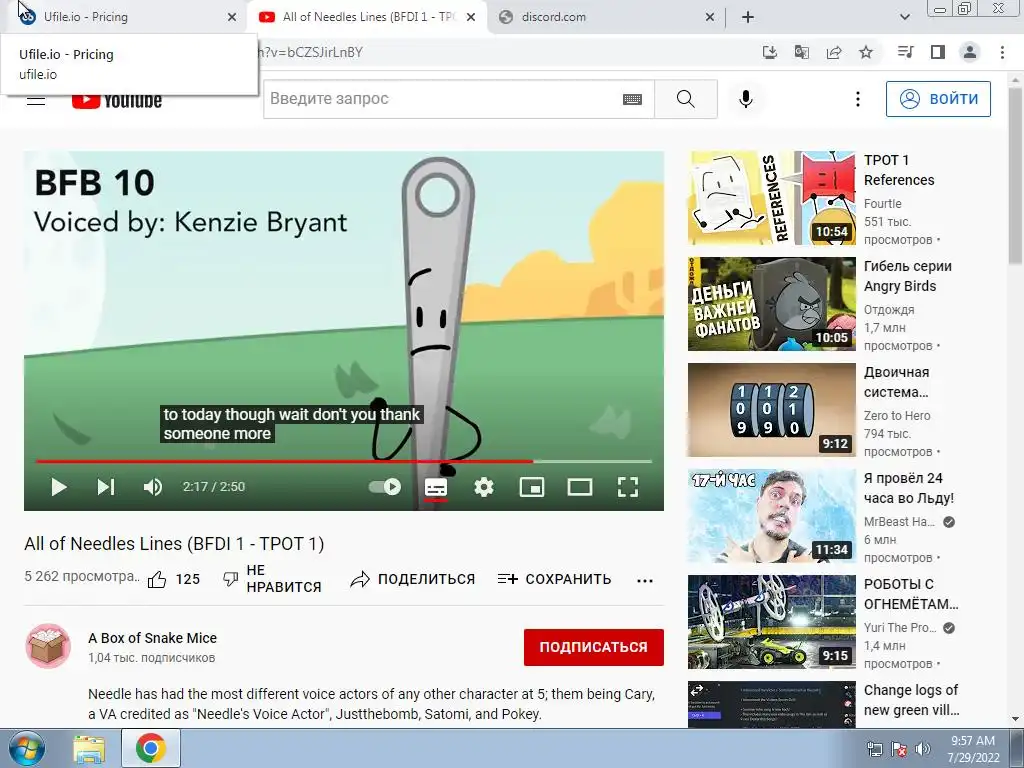Share the video via ПОДЕЛИТЬСЯ
This screenshot has height=768, width=1024.
click(413, 579)
